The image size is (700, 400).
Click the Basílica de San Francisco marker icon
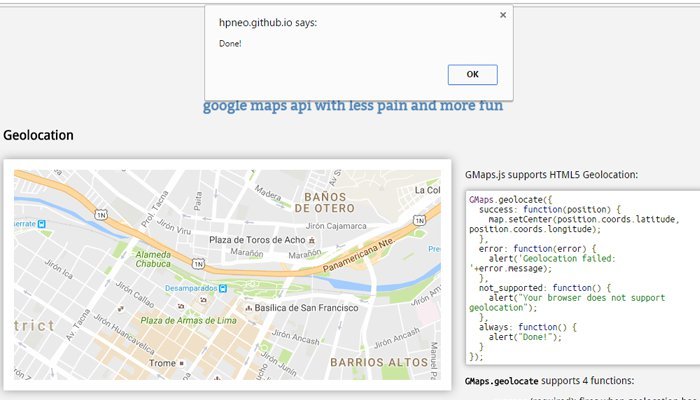click(x=249, y=308)
